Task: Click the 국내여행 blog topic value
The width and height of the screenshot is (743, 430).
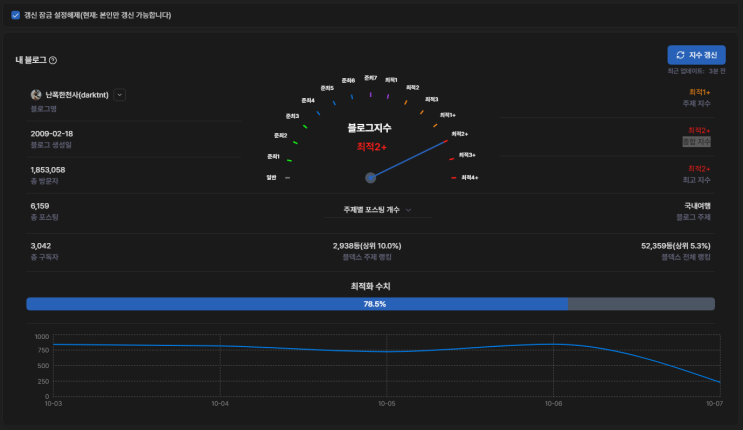Action: click(x=698, y=206)
